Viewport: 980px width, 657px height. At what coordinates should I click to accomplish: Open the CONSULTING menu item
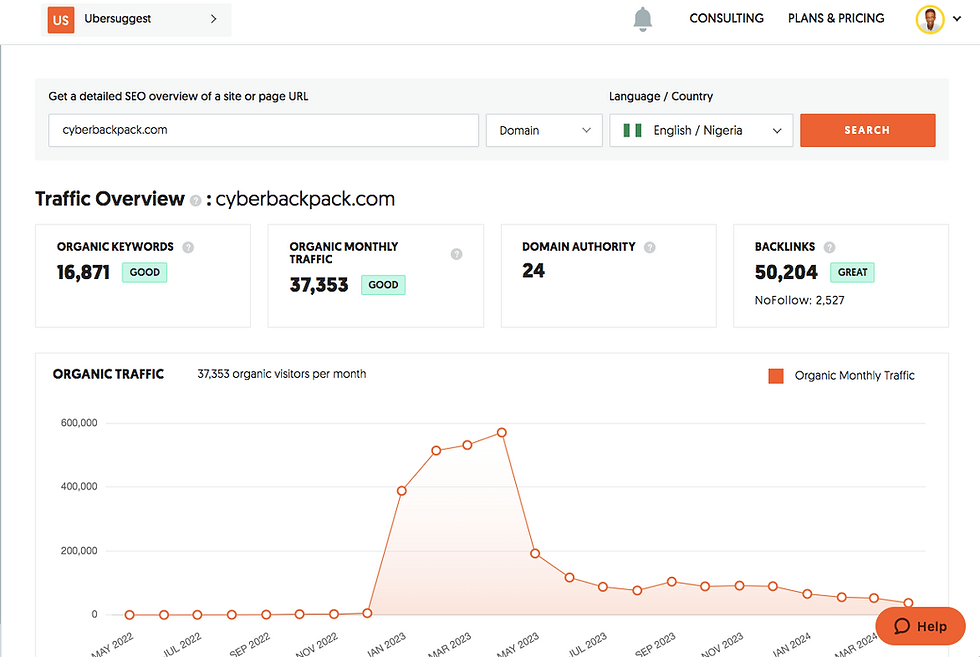click(x=726, y=18)
